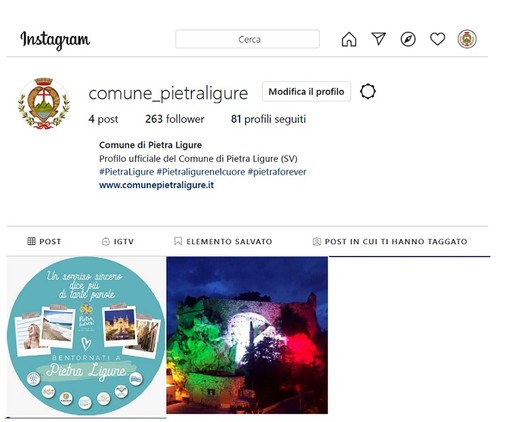Switch to the IGTV tab
The width and height of the screenshot is (510, 422).
pyautogui.click(x=118, y=241)
